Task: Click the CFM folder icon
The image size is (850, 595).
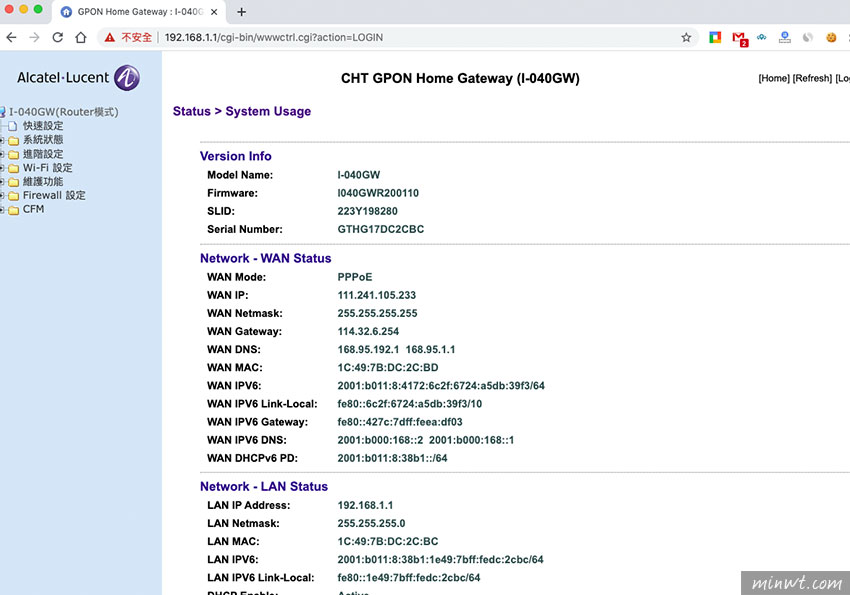Action: pos(14,210)
